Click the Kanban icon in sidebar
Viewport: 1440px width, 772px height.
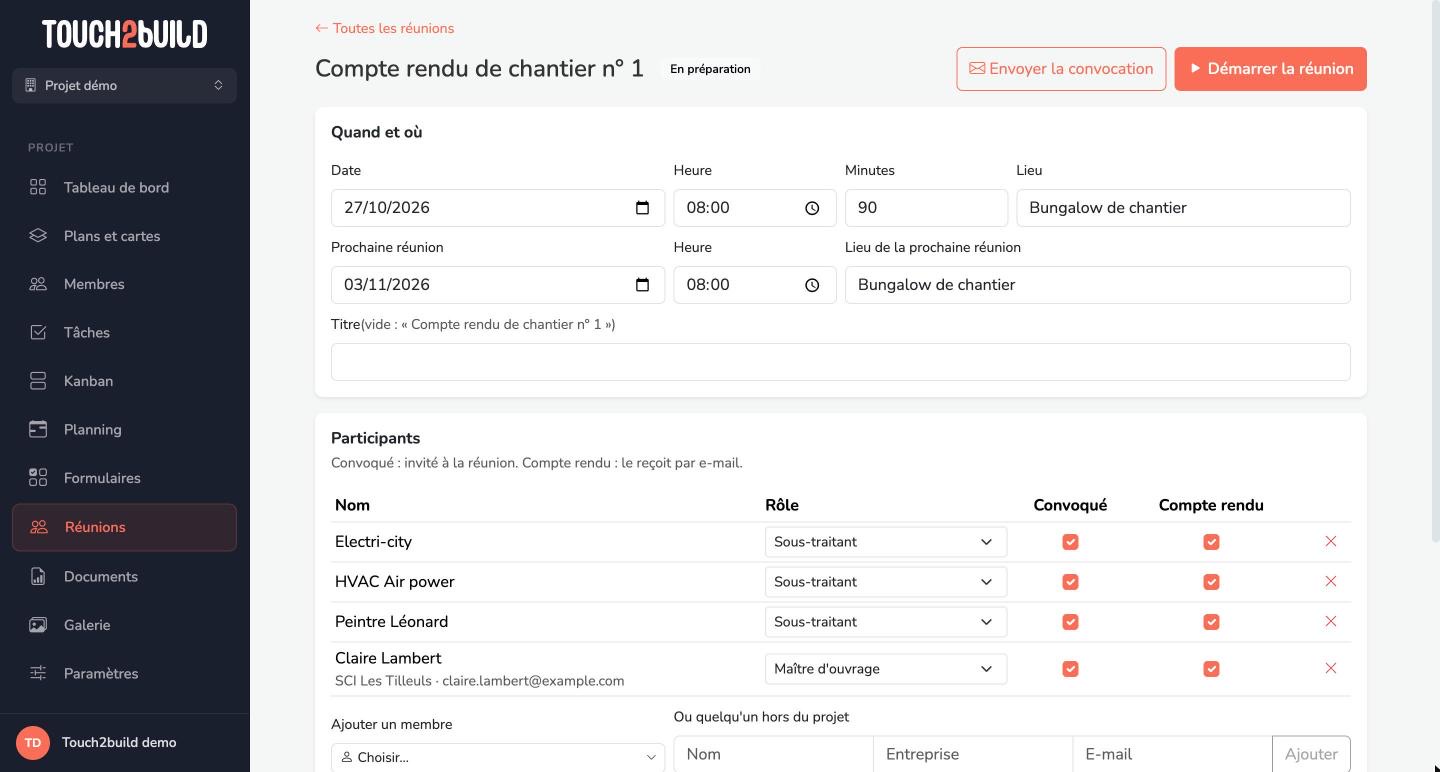[x=38, y=381]
